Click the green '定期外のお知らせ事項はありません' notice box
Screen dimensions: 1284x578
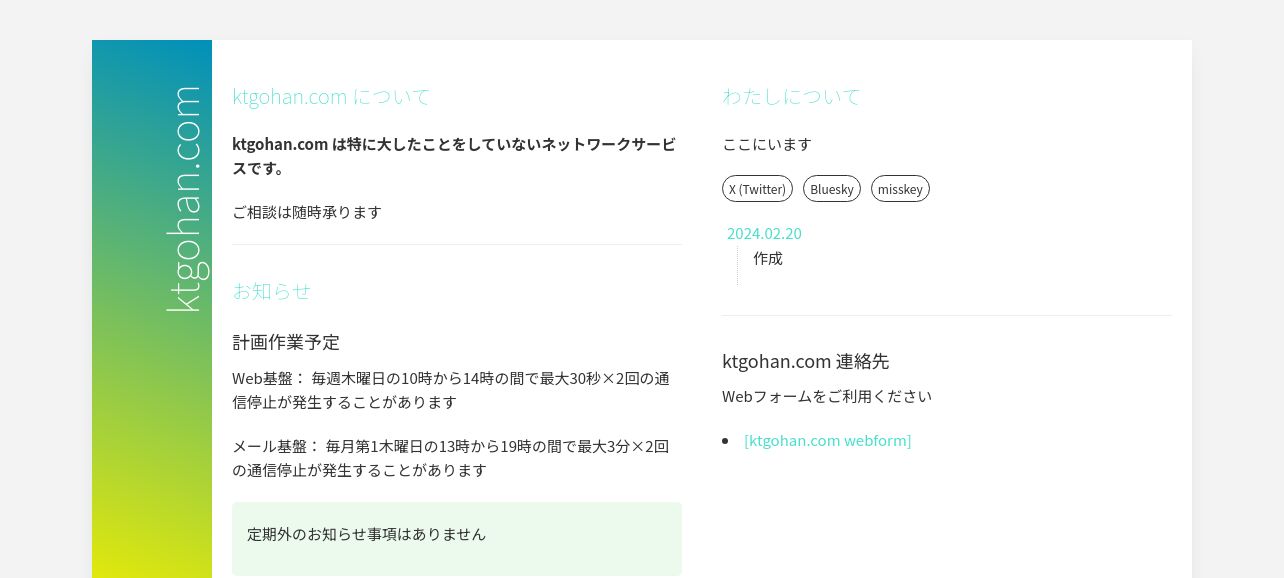[457, 539]
